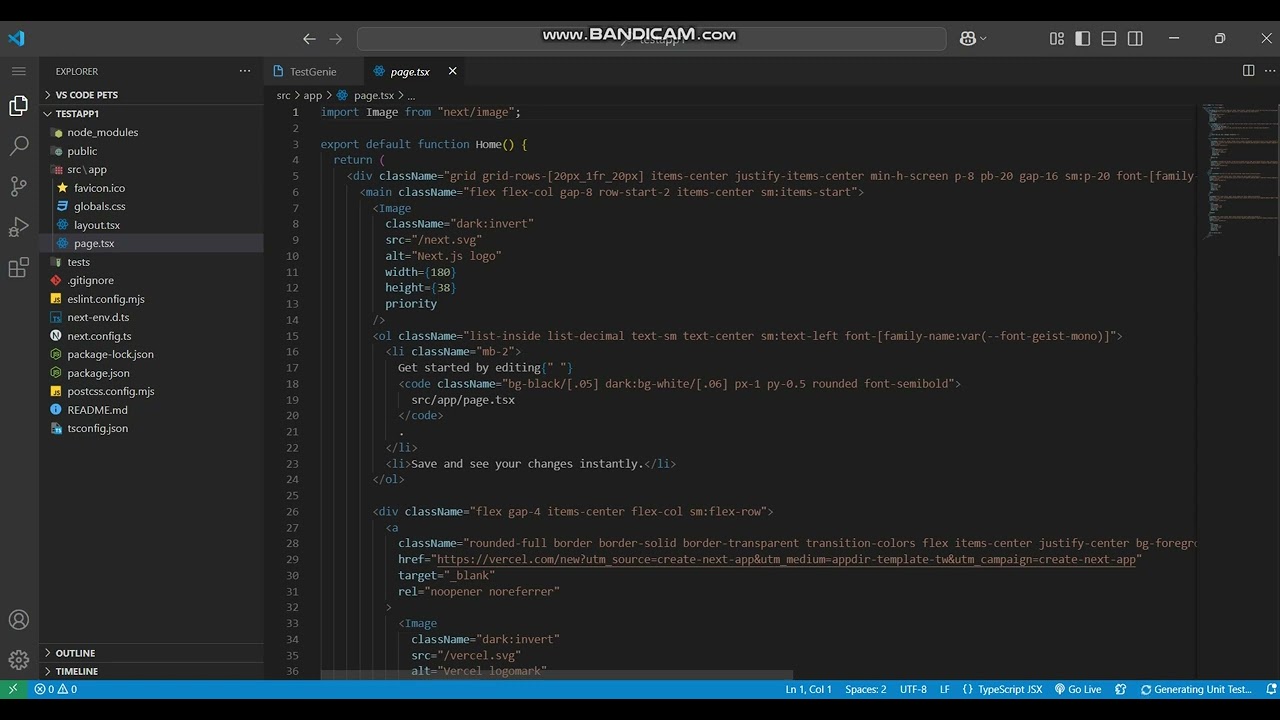The image size is (1280, 720).
Task: Open next.config.ts in the explorer
Action: click(151, 336)
